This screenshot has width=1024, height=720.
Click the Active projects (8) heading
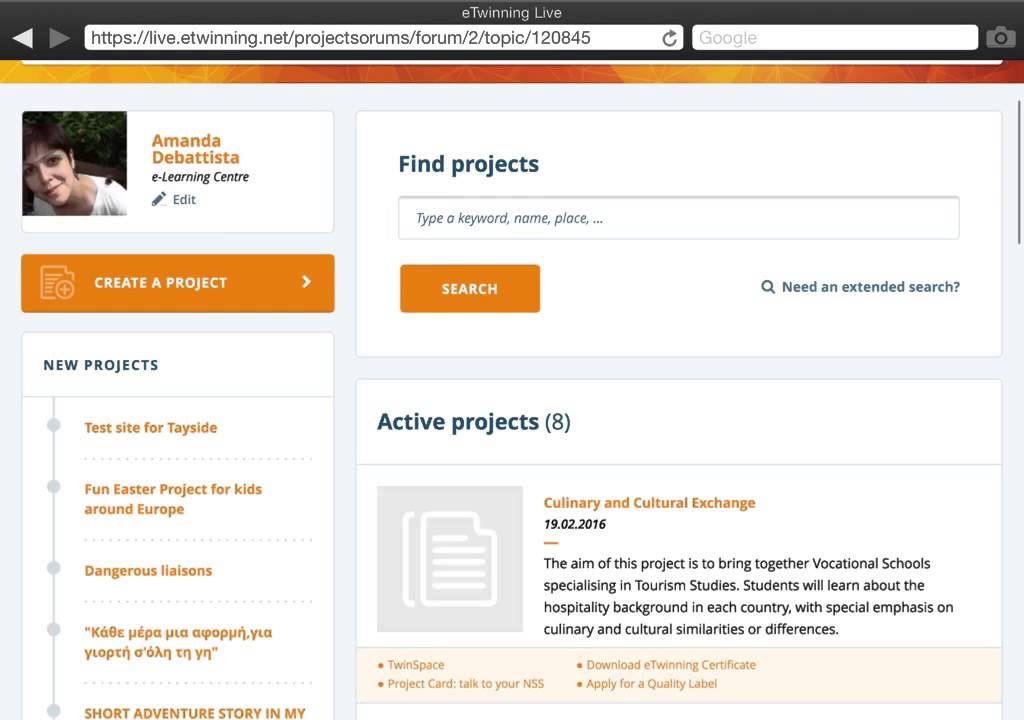pos(474,422)
